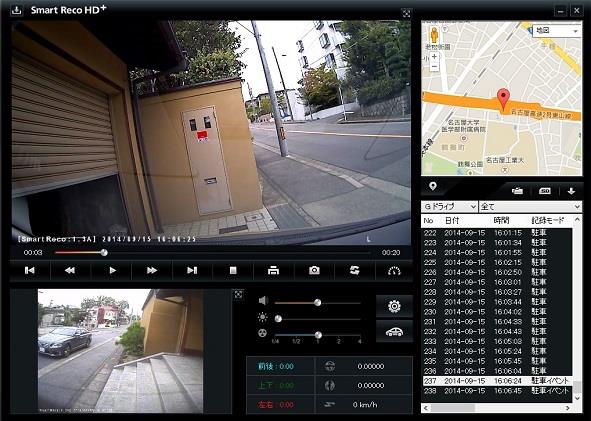This screenshot has height=421, width=591.
Task: Click the SD card icon
Action: tap(545, 191)
